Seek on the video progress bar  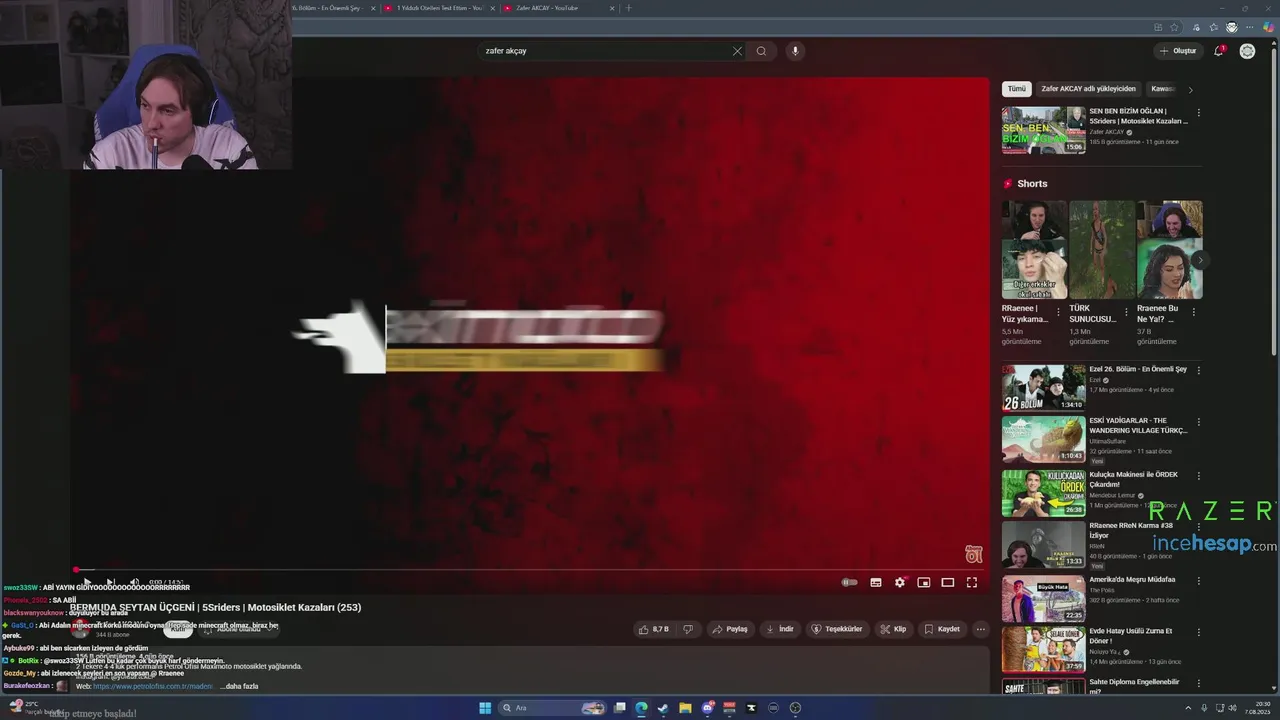coord(528,570)
